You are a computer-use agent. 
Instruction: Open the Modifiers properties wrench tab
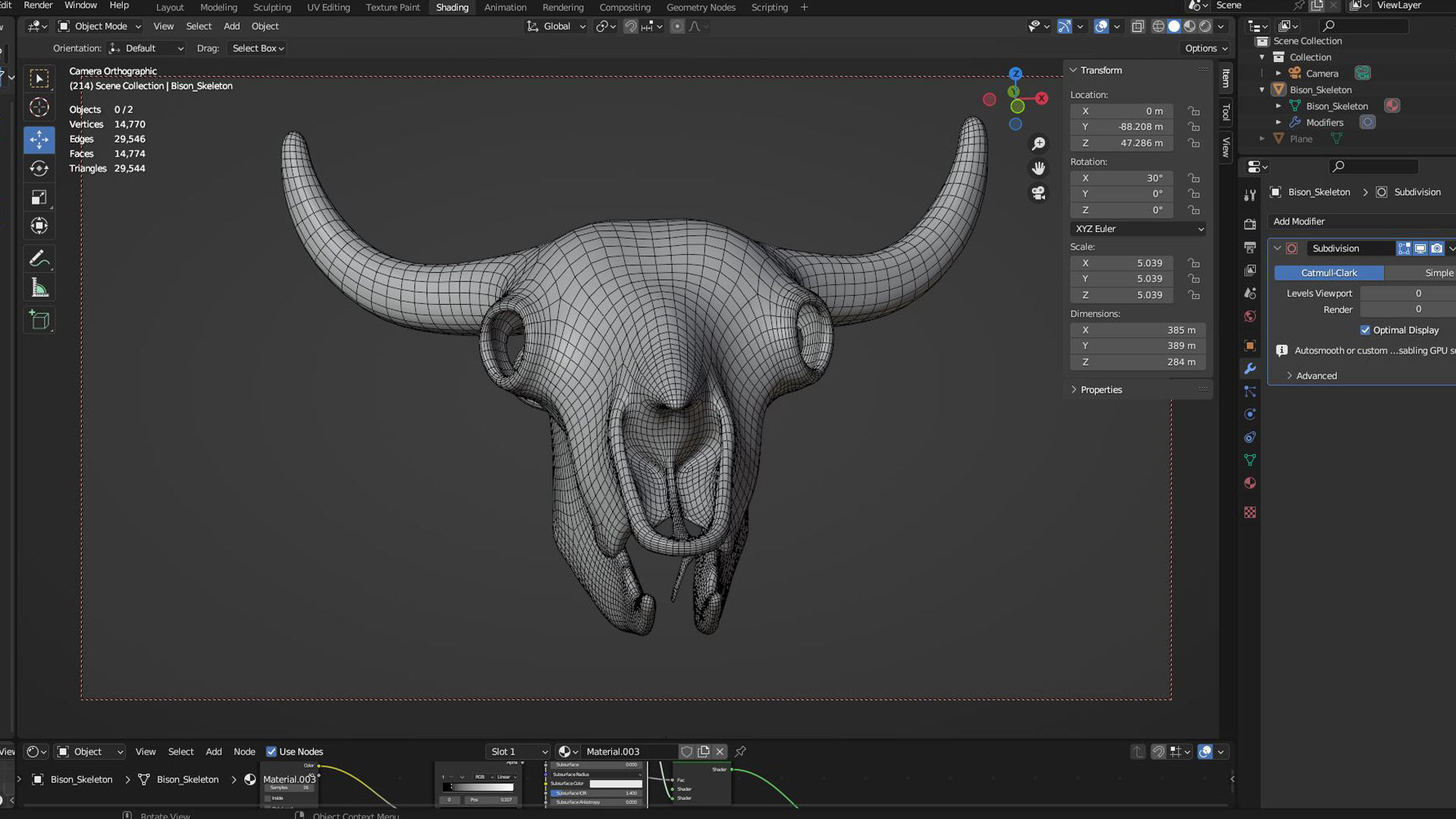click(1250, 369)
